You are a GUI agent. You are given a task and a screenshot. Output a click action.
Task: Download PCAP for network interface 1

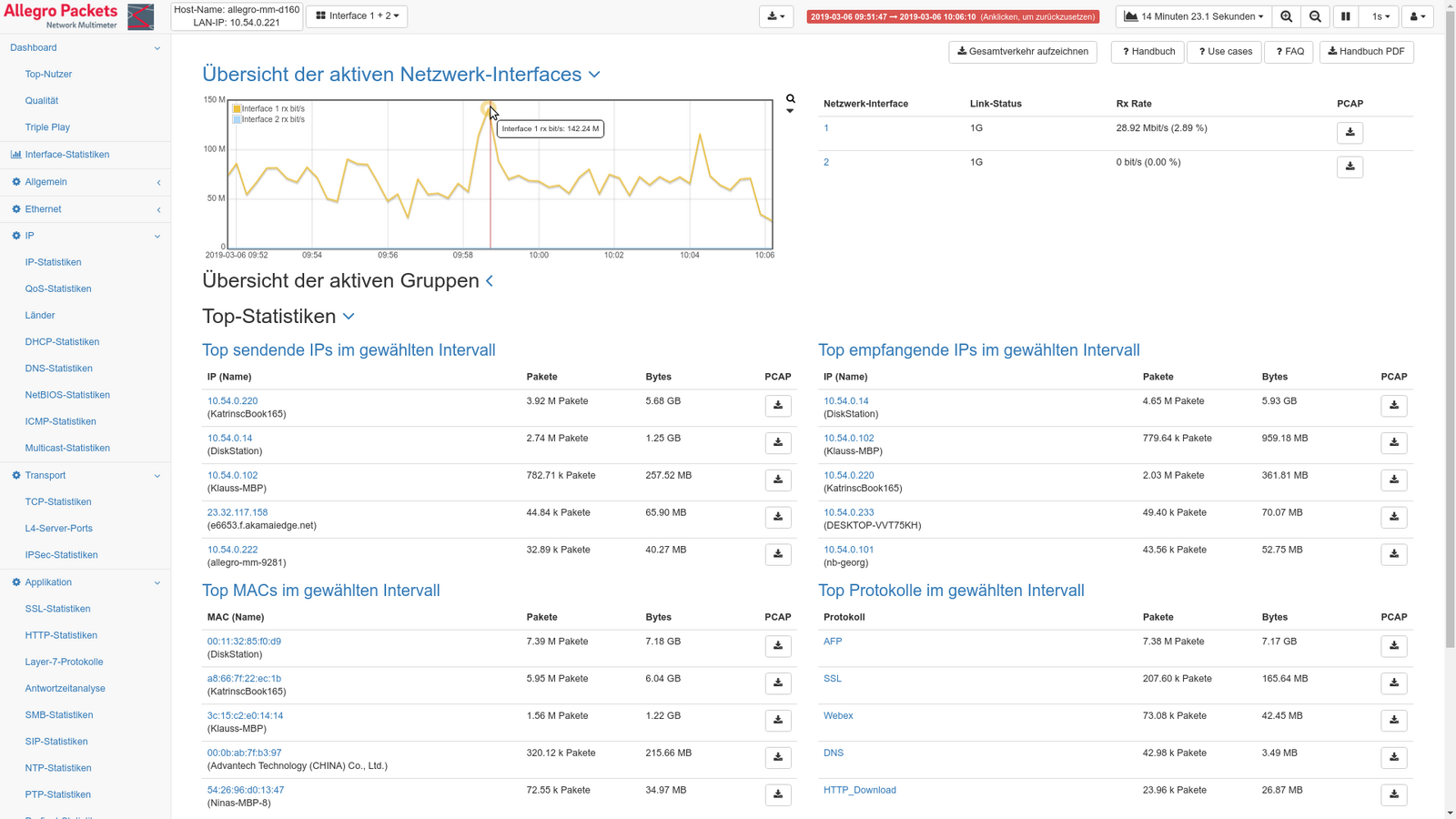click(x=1350, y=133)
